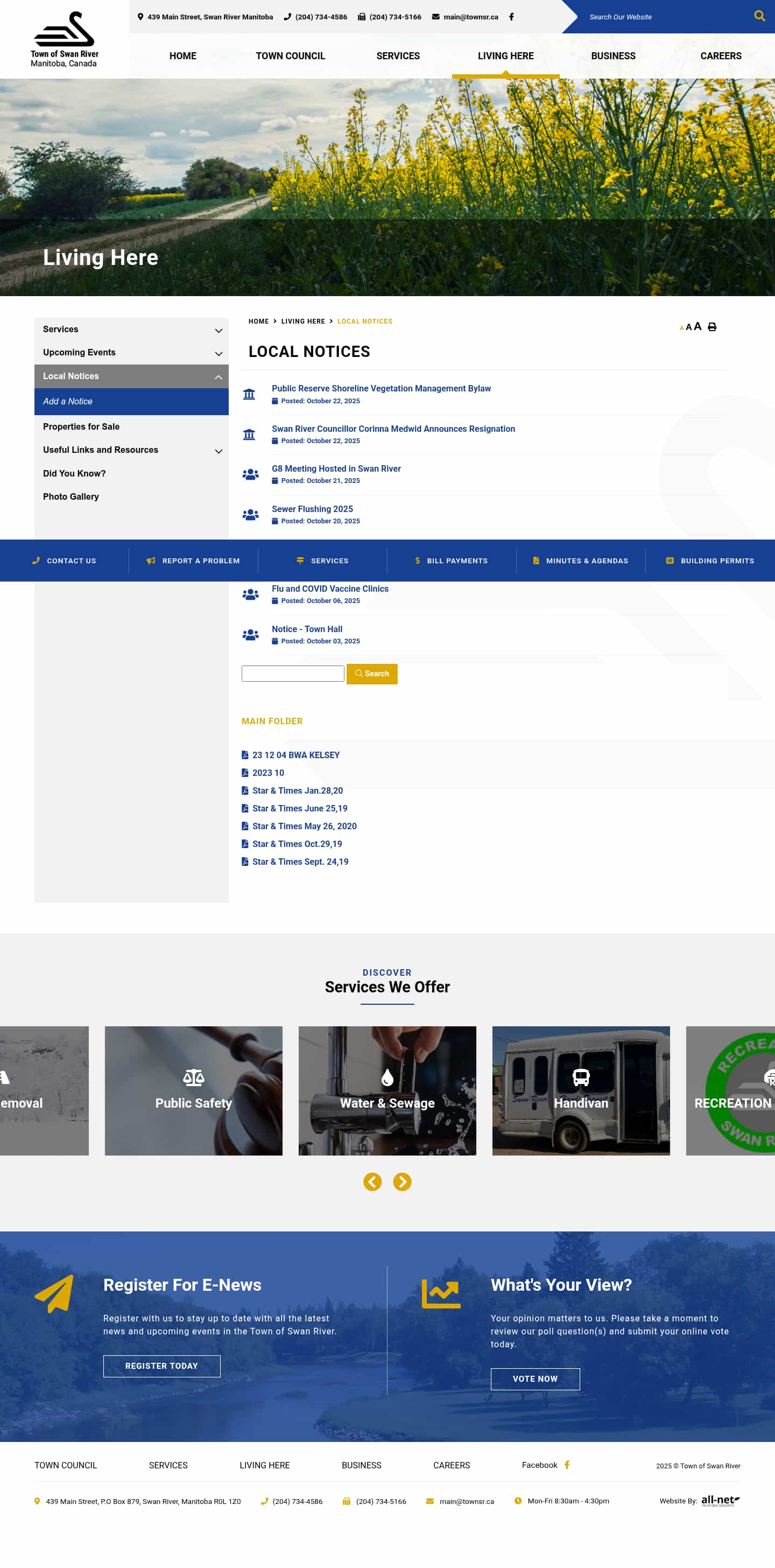Open G8 Meeting Hosted in Swan River
The image size is (775, 1568).
click(x=336, y=468)
